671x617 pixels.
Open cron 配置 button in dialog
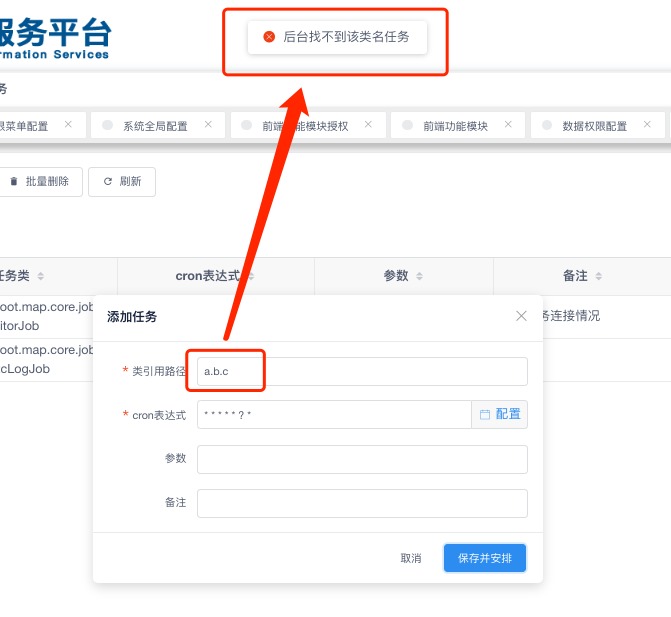pos(500,414)
